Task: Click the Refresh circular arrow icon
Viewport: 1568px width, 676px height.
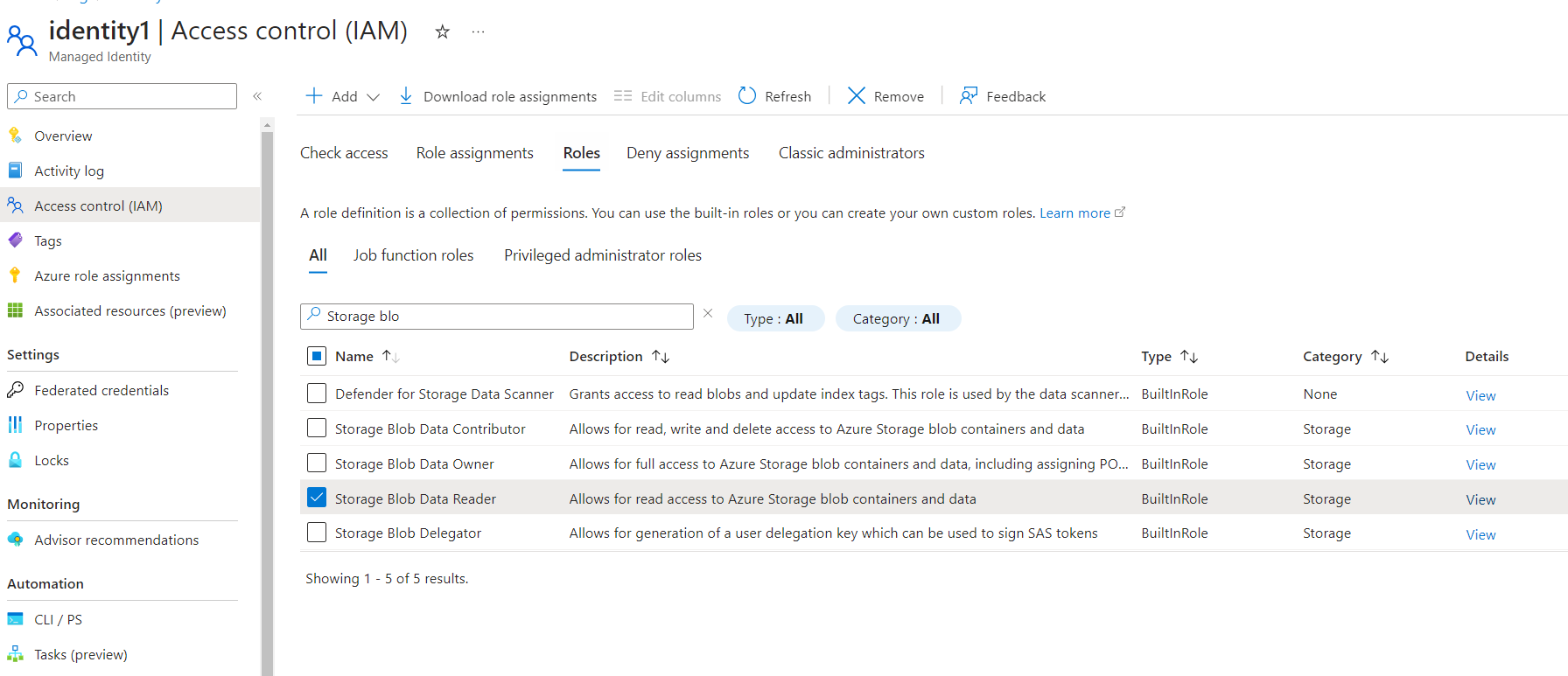Action: point(747,95)
